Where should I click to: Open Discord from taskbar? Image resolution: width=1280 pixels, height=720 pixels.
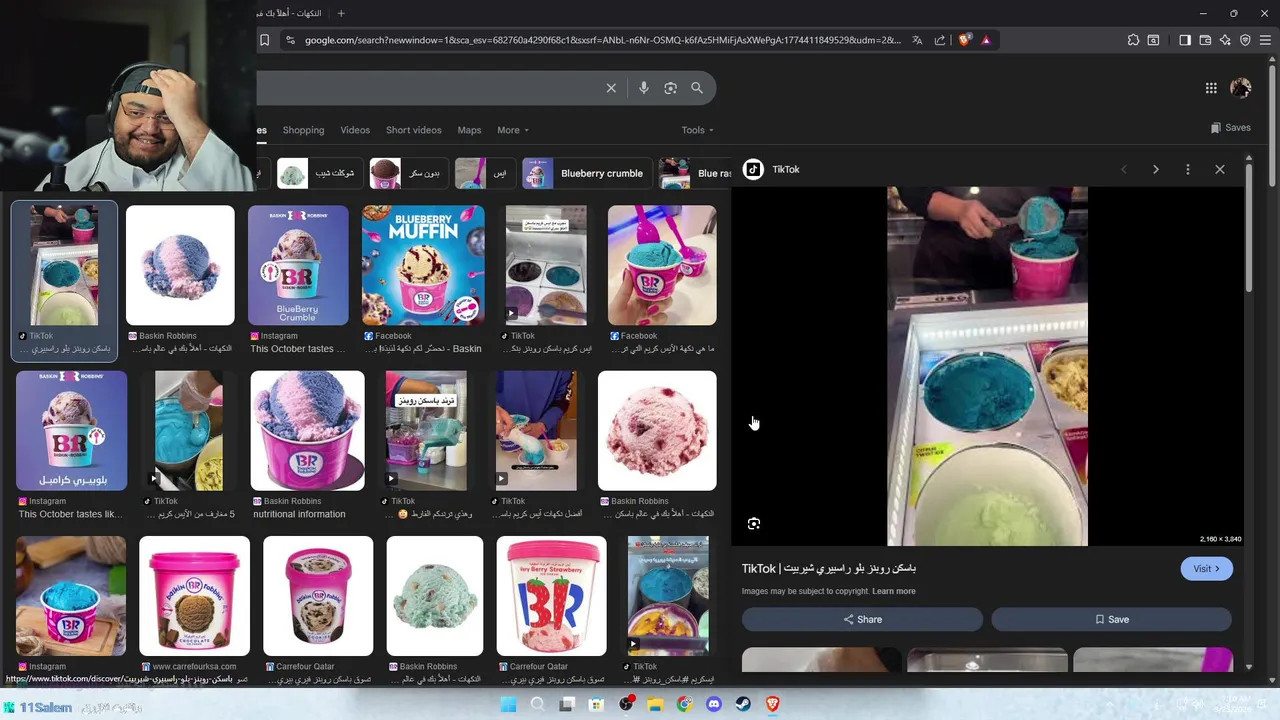714,704
